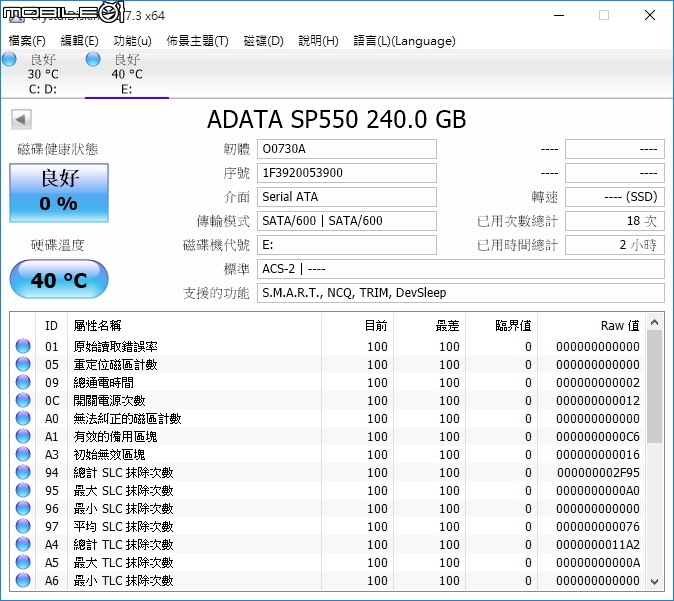
Task: Open the 檔案(F) menu
Action: 27,41
